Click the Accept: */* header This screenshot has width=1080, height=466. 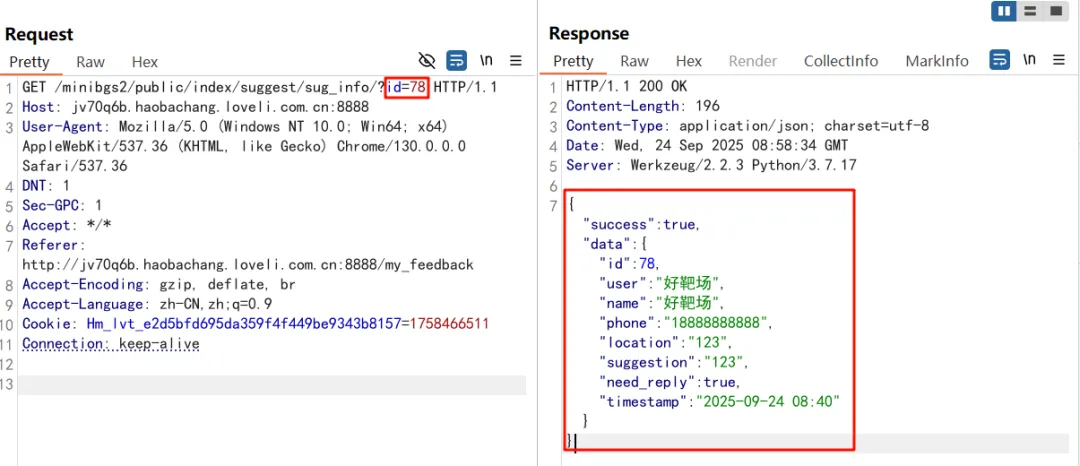tap(67, 226)
